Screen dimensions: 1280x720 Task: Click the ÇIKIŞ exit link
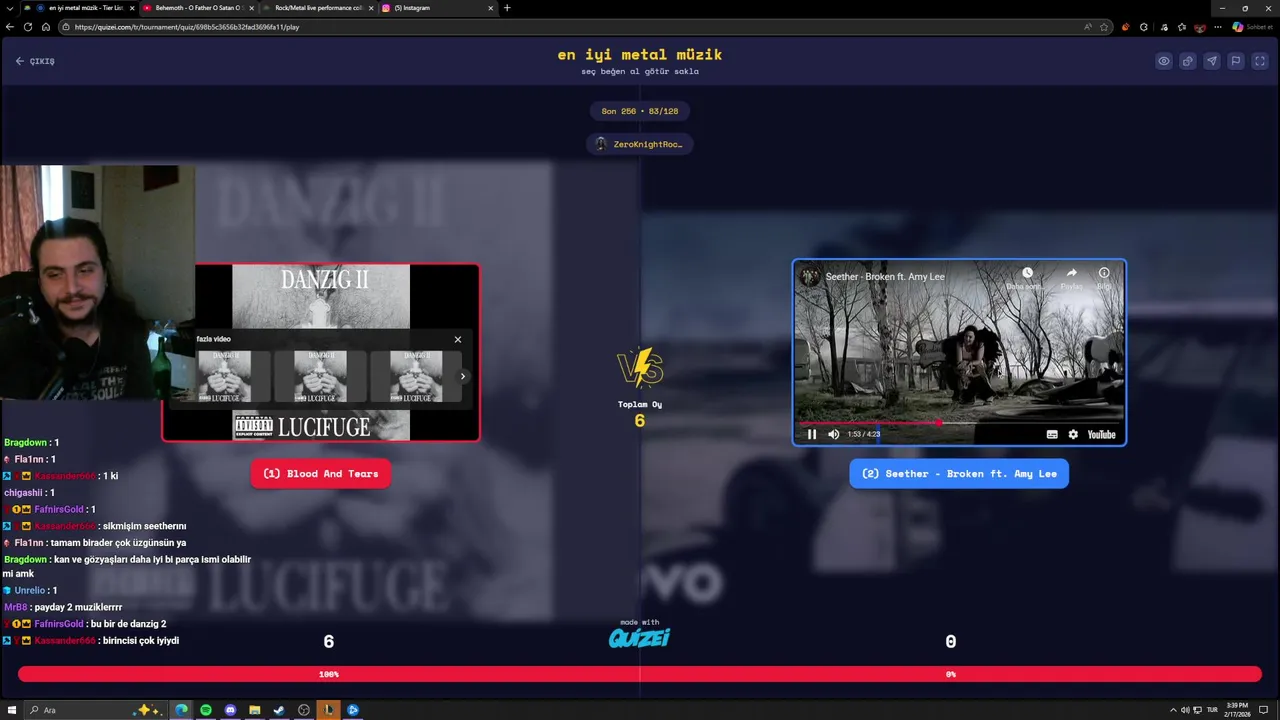click(x=35, y=61)
